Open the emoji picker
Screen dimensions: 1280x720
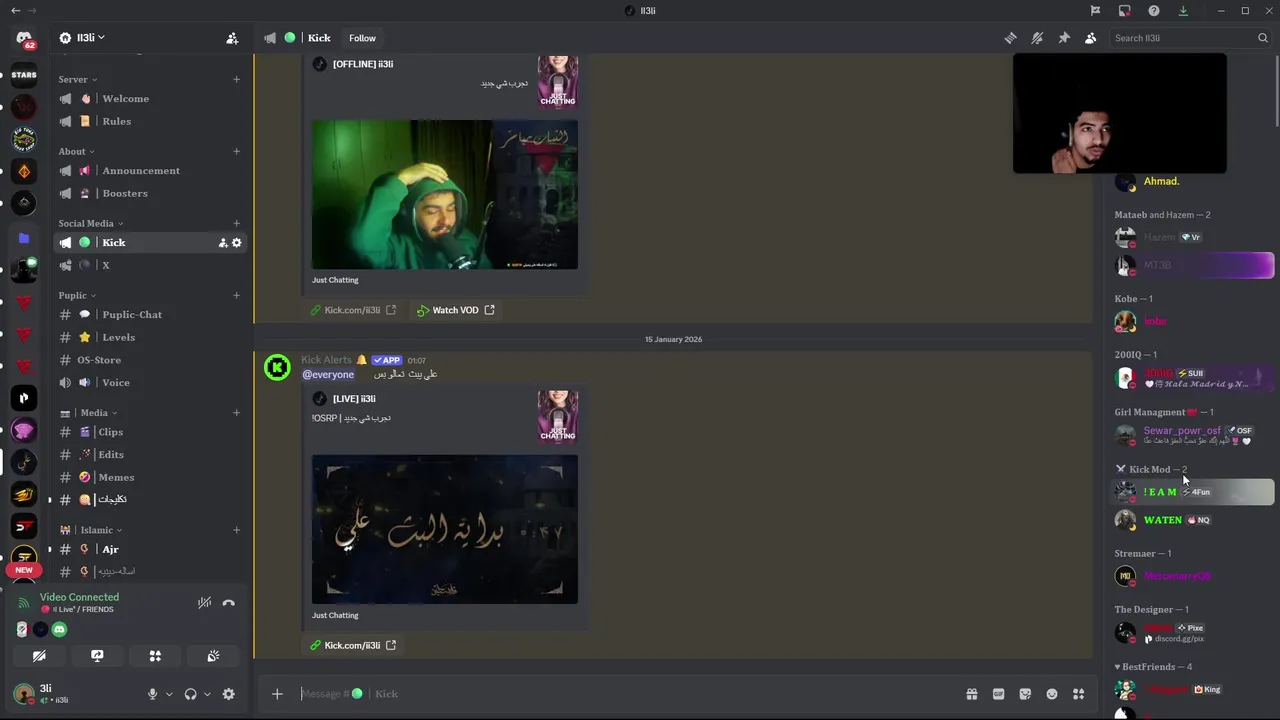point(1052,694)
